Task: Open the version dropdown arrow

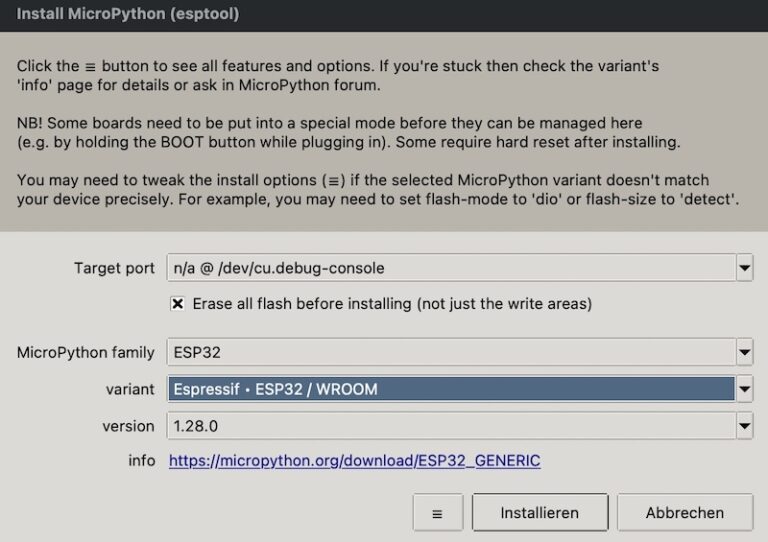Action: click(x=744, y=426)
